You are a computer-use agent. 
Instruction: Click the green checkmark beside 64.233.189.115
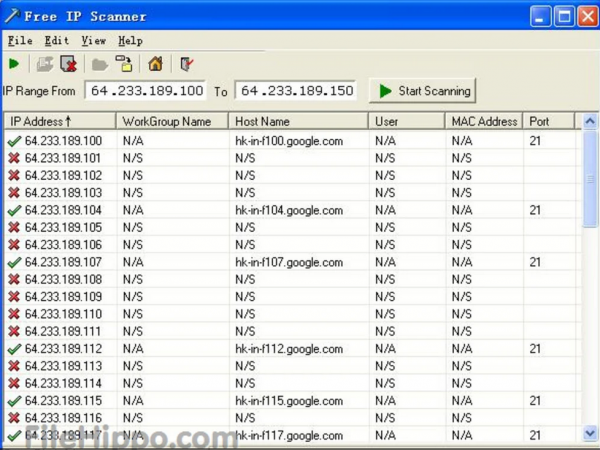click(x=14, y=401)
